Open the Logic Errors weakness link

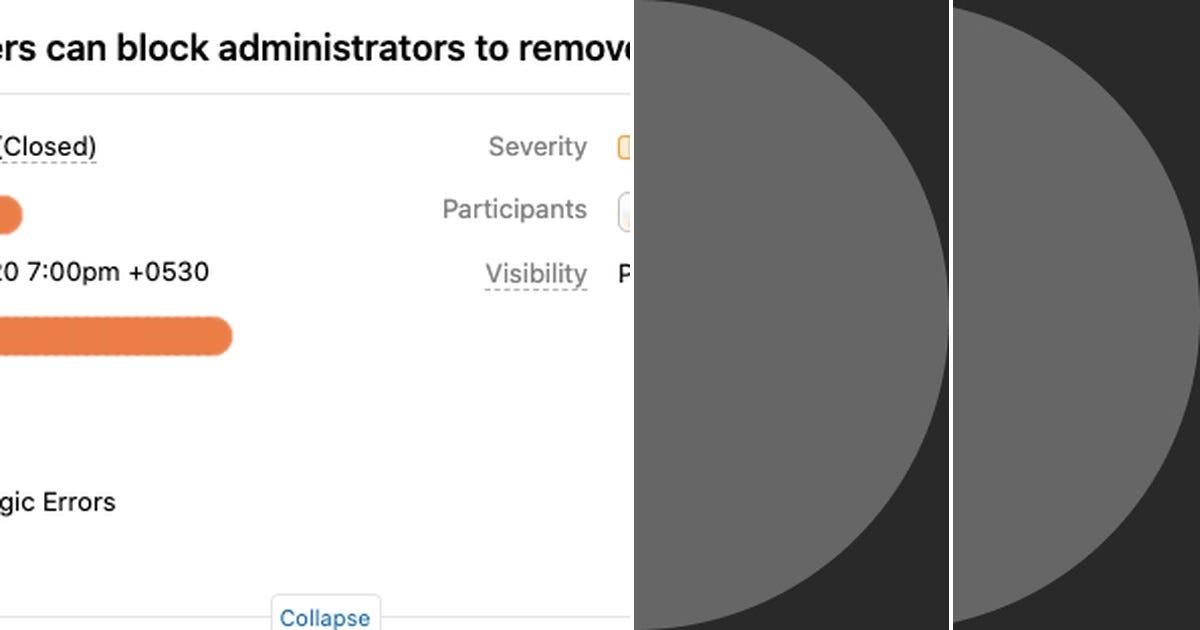pos(57,502)
